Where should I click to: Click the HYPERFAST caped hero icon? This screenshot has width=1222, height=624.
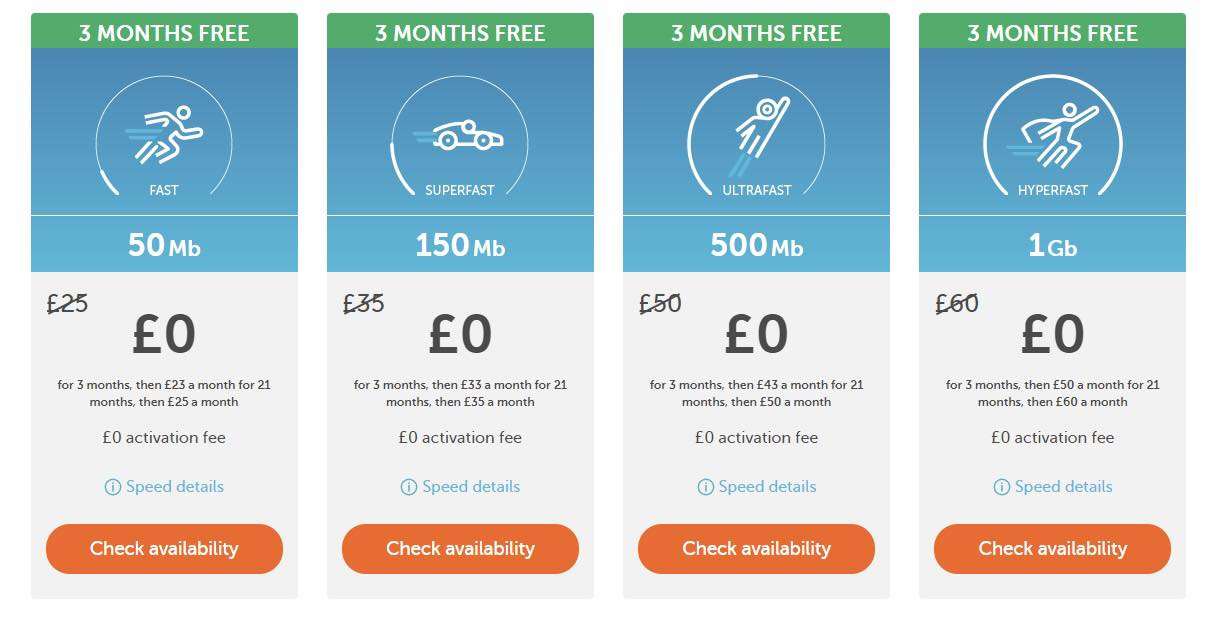click(x=1052, y=135)
